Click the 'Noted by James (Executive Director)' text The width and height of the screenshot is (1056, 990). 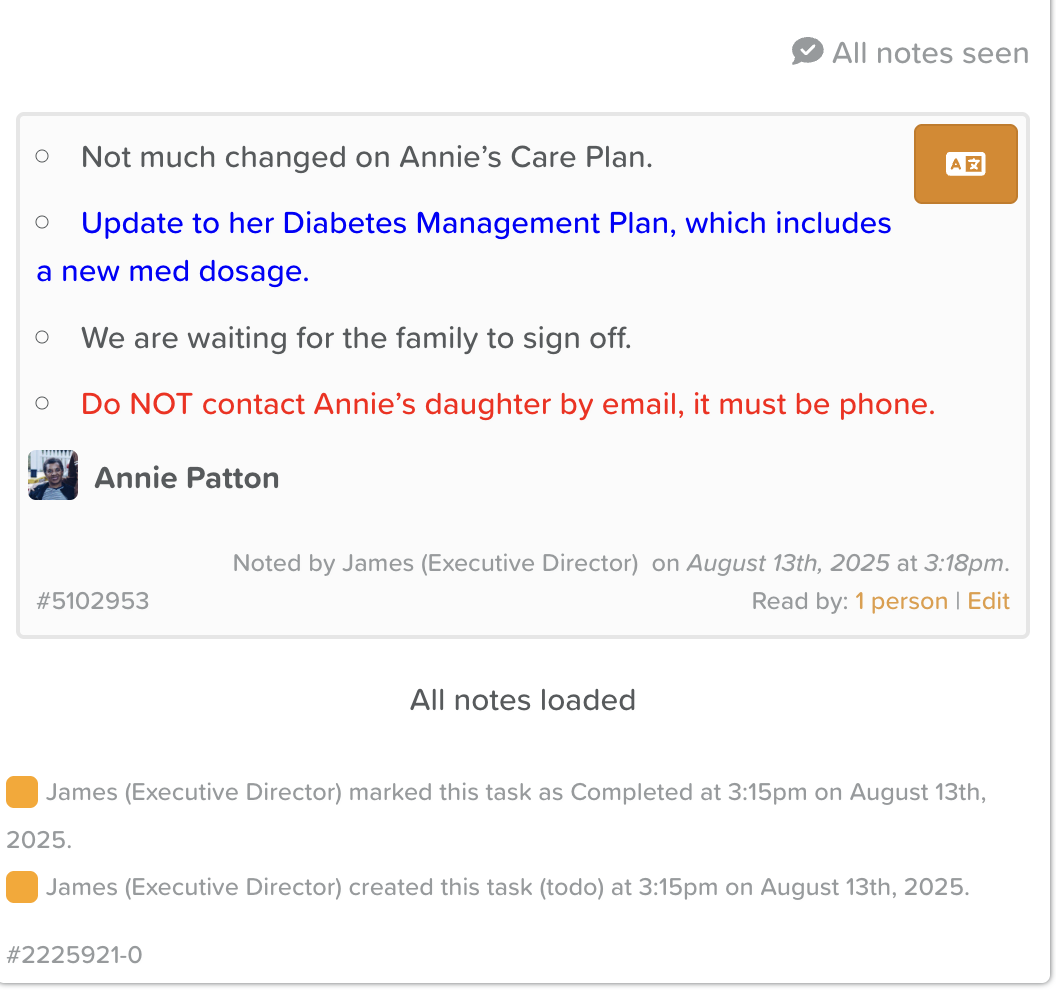pos(435,562)
